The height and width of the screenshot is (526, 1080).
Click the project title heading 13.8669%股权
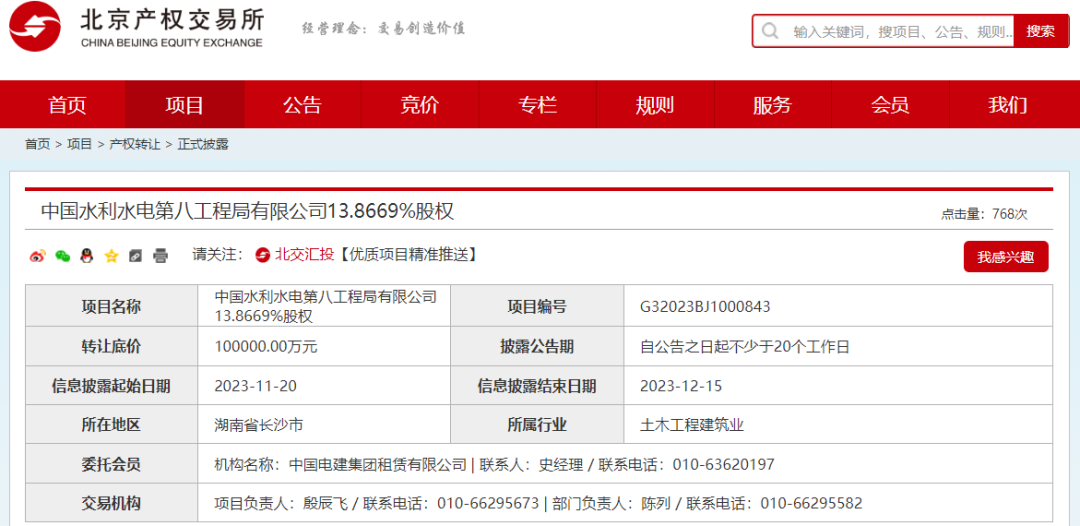click(x=248, y=211)
